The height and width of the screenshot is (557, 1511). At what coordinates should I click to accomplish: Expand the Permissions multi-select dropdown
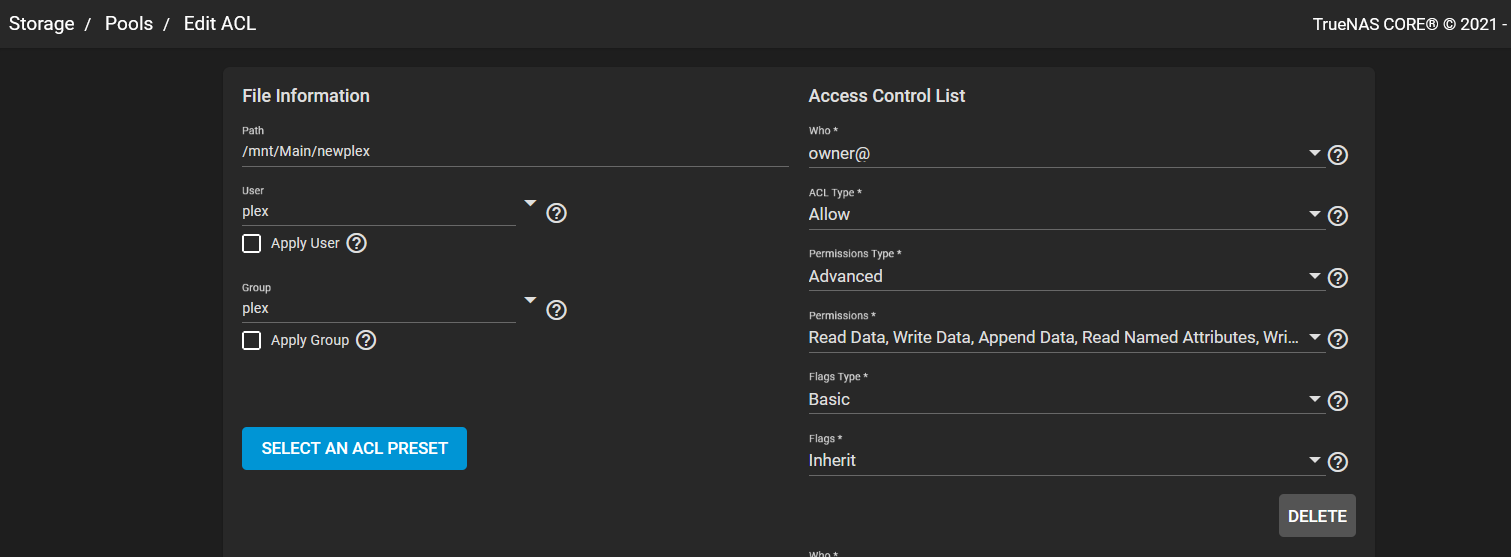[1066, 337]
